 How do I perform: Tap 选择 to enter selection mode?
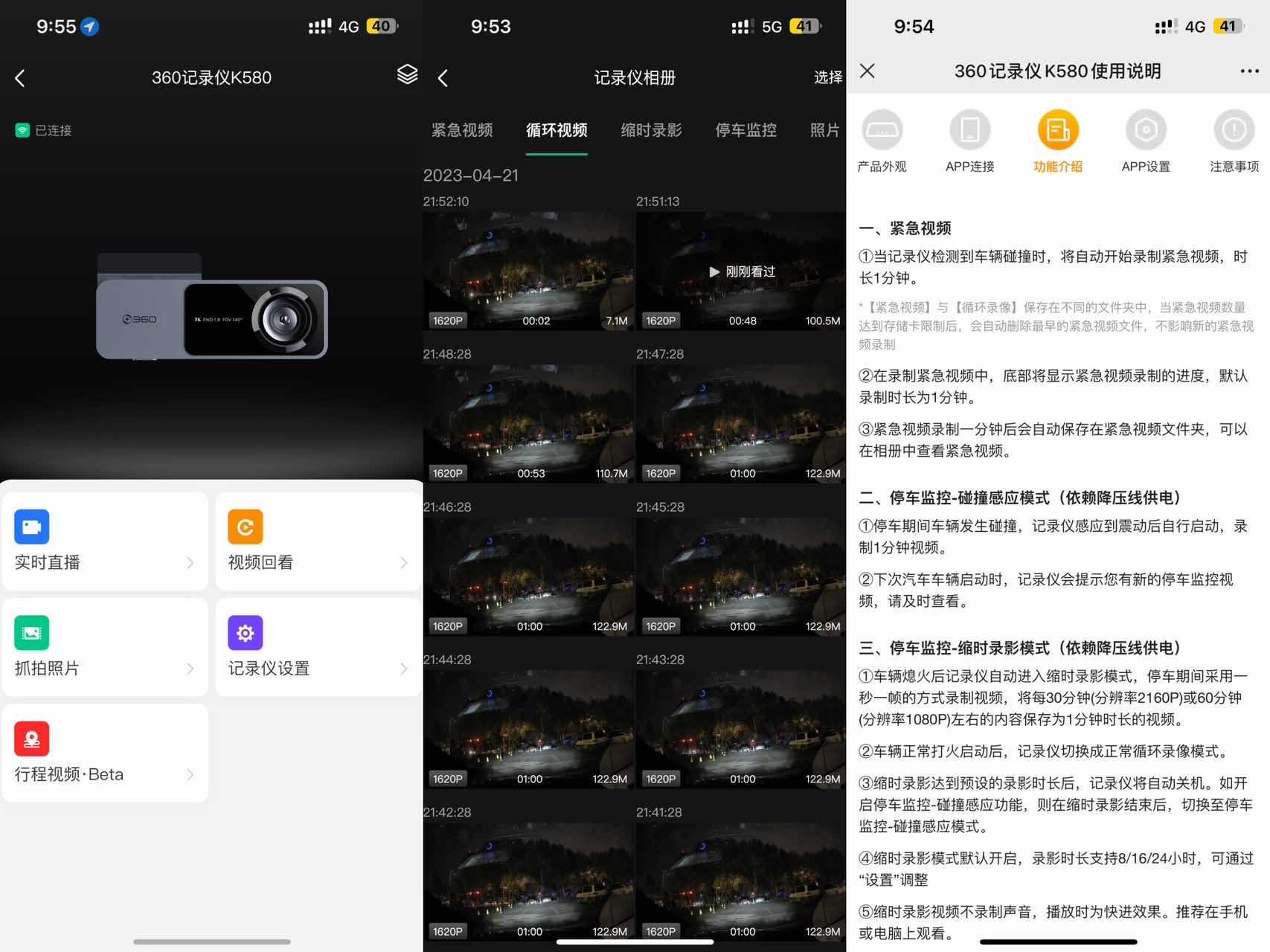[x=827, y=77]
